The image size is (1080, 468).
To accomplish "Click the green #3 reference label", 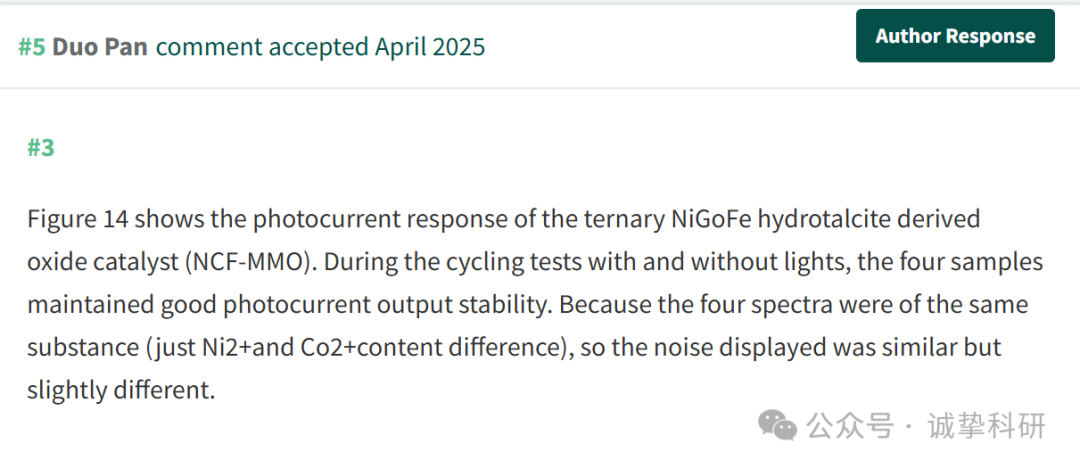I will tap(41, 147).
